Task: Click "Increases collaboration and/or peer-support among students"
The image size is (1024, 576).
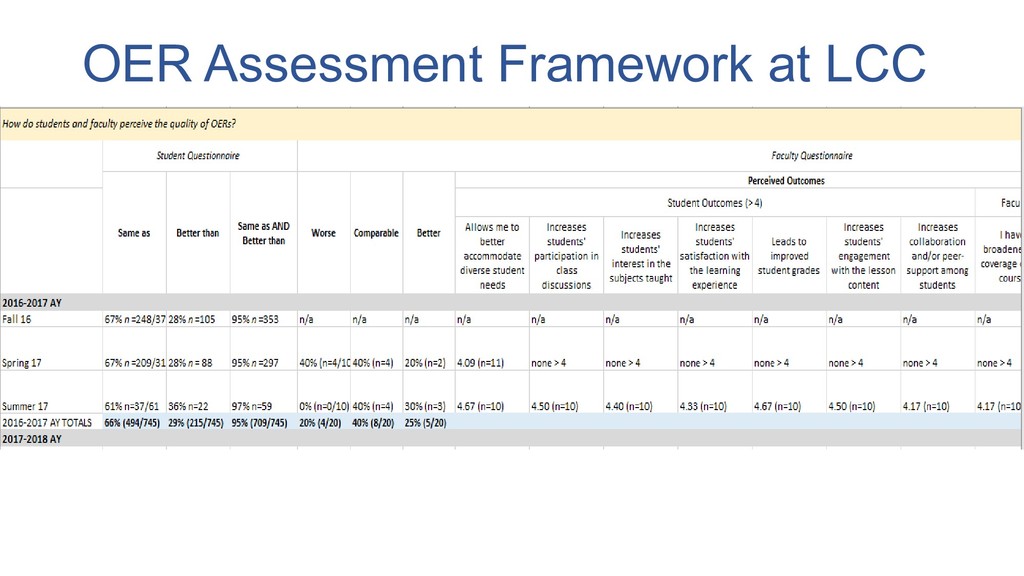Action: [x=937, y=256]
